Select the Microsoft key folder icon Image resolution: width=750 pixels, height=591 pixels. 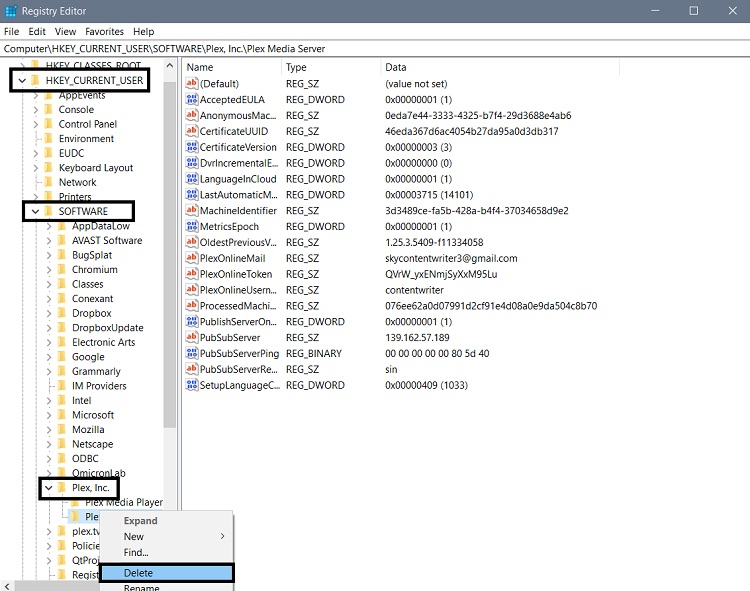pyautogui.click(x=63, y=415)
